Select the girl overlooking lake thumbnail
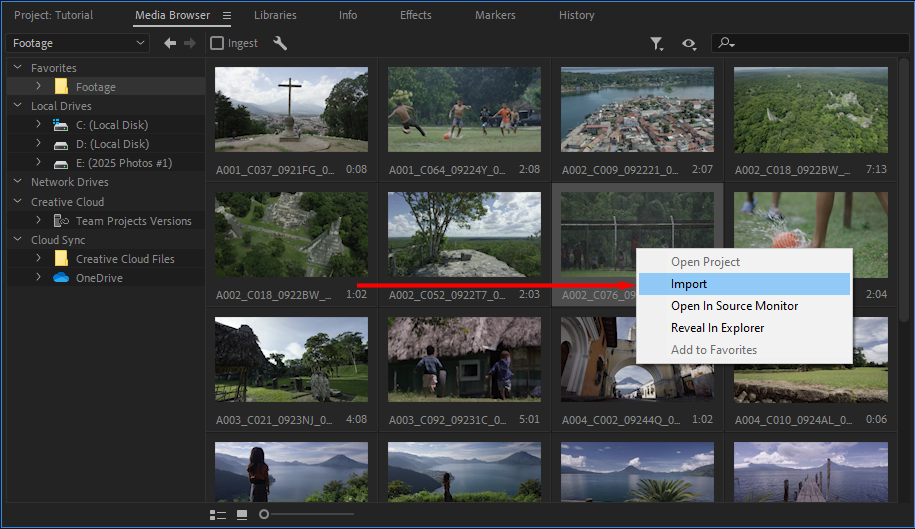915x529 pixels. click(x=291, y=472)
